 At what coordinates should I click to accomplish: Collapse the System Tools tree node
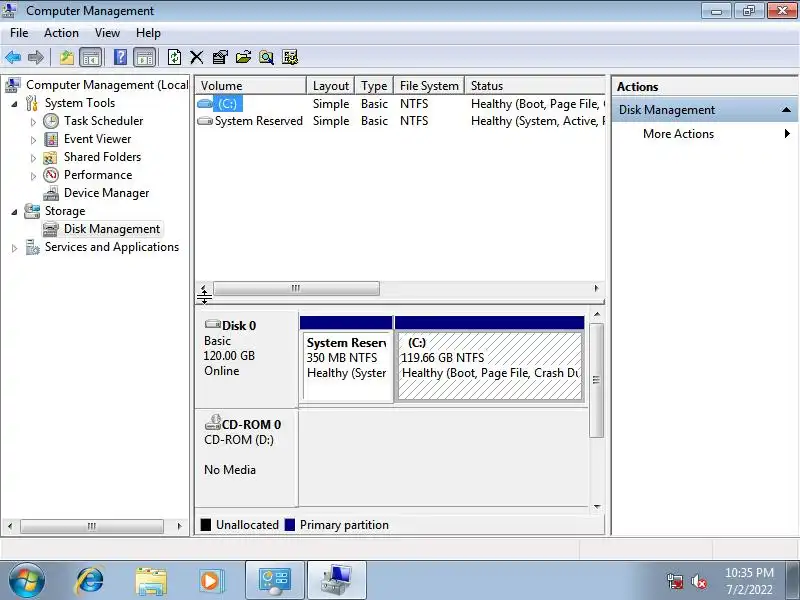pos(15,104)
